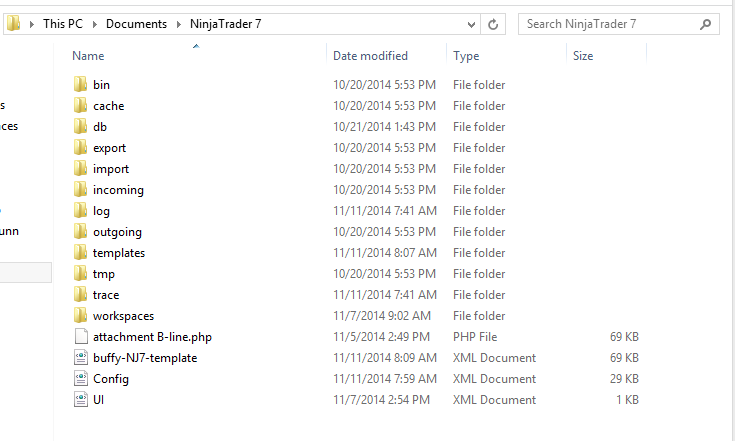Select the UI file name
The width and height of the screenshot is (735, 441).
tap(98, 400)
